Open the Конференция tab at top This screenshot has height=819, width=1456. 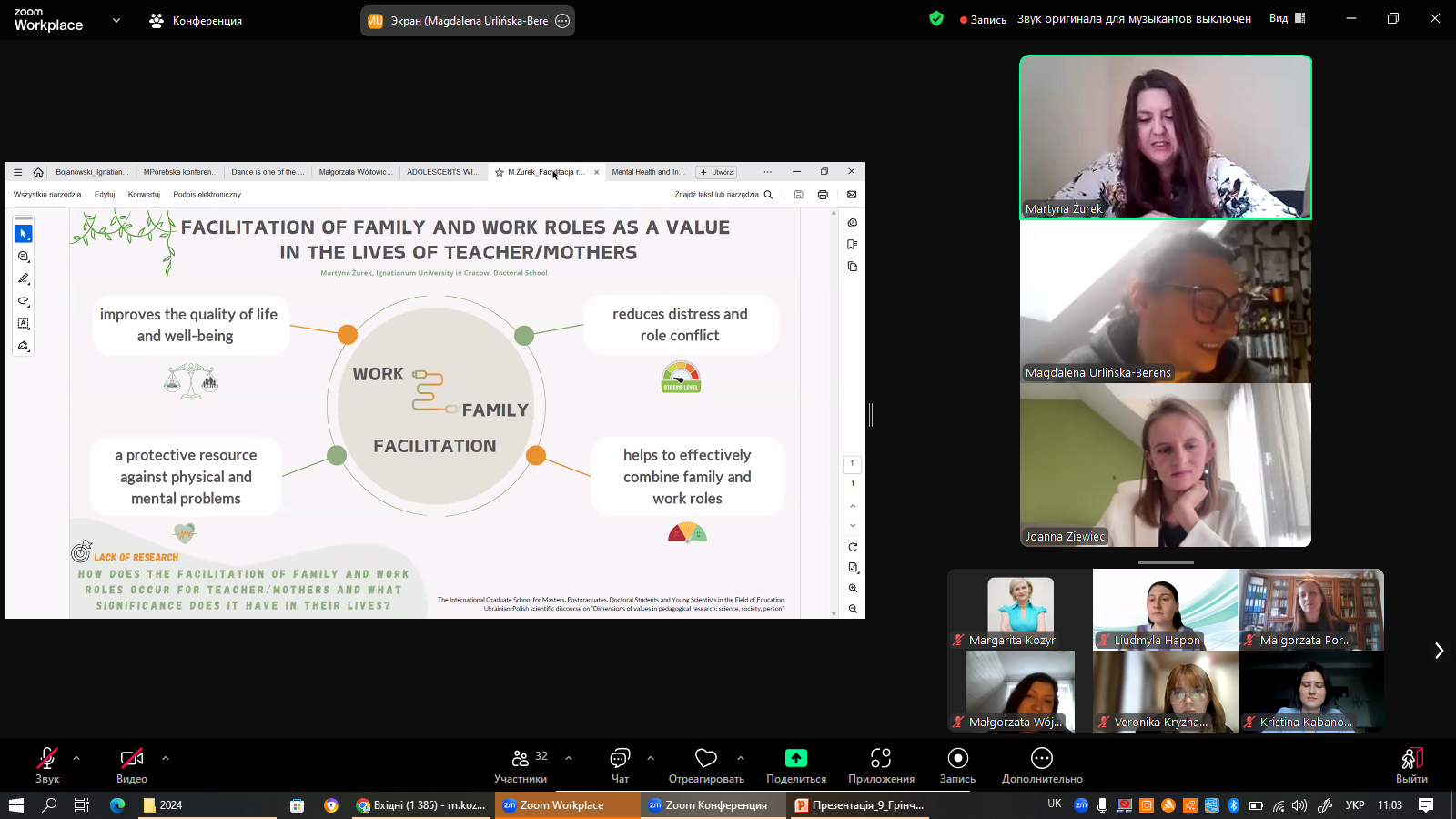click(197, 20)
